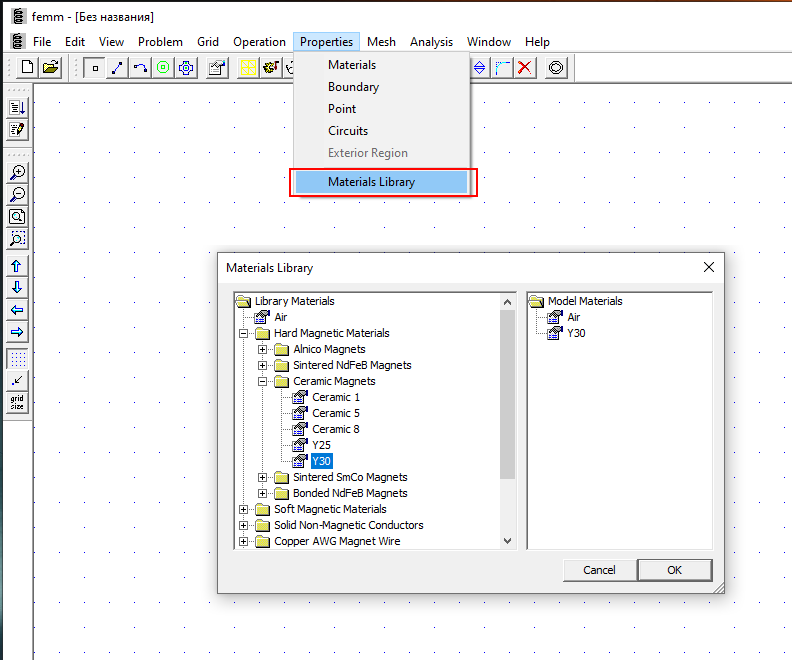The width and height of the screenshot is (792, 660).
Task: Expand the Copper AWG Magnet Wire folder
Action: pos(243,541)
